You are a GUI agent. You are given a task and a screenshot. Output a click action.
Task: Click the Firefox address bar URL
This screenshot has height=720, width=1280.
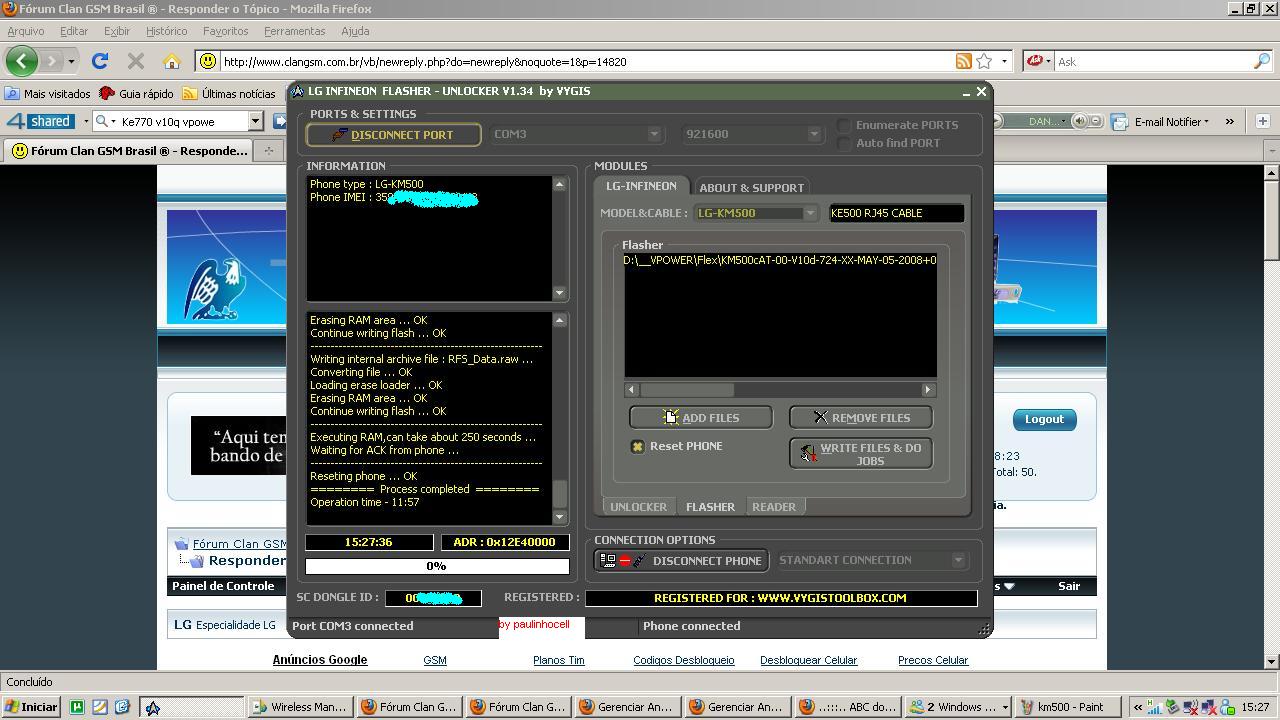coord(425,62)
